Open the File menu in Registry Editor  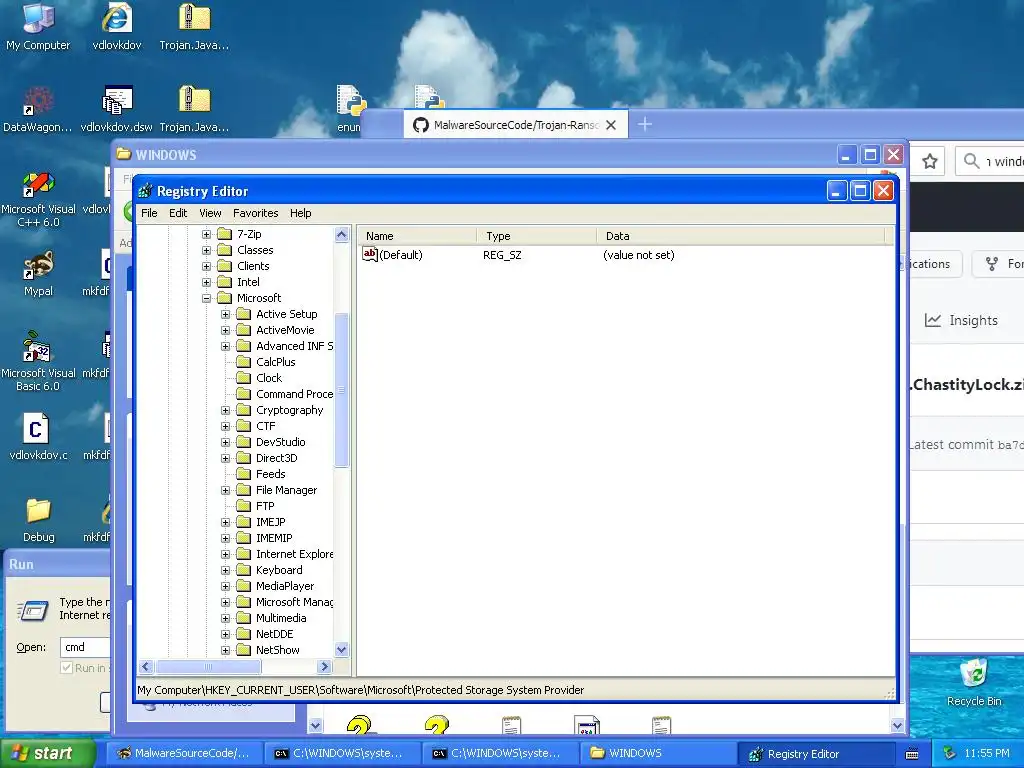(x=149, y=213)
